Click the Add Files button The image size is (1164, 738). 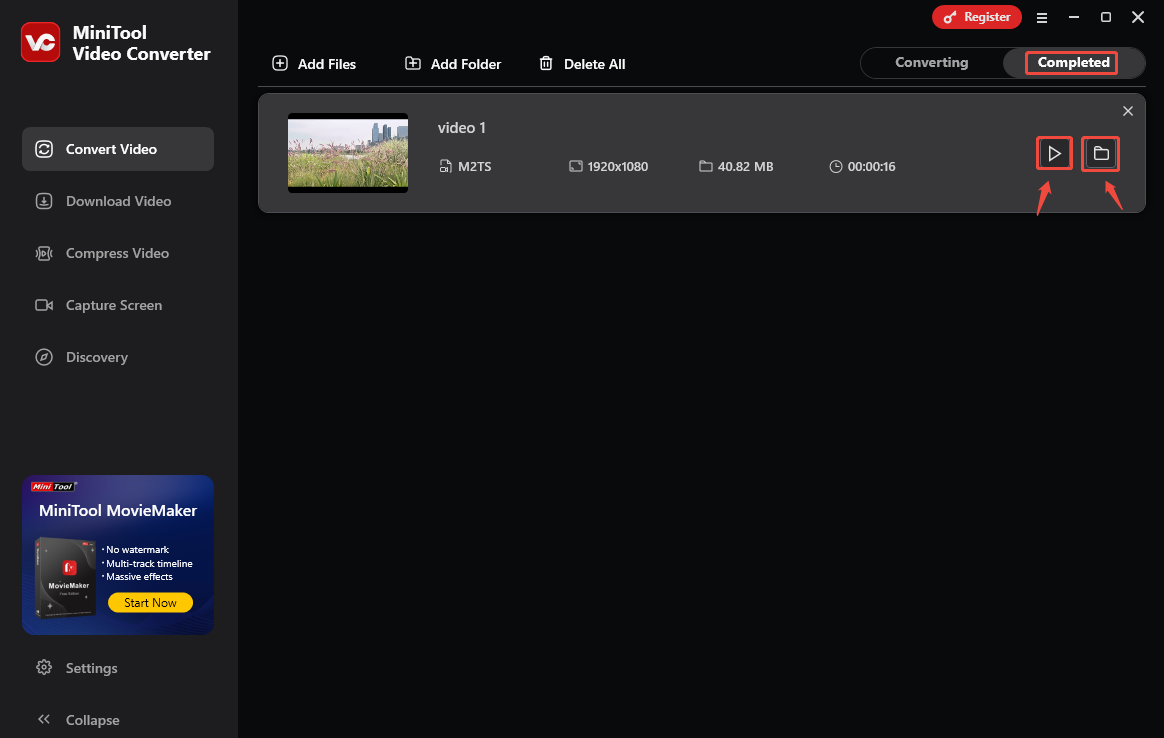click(314, 64)
